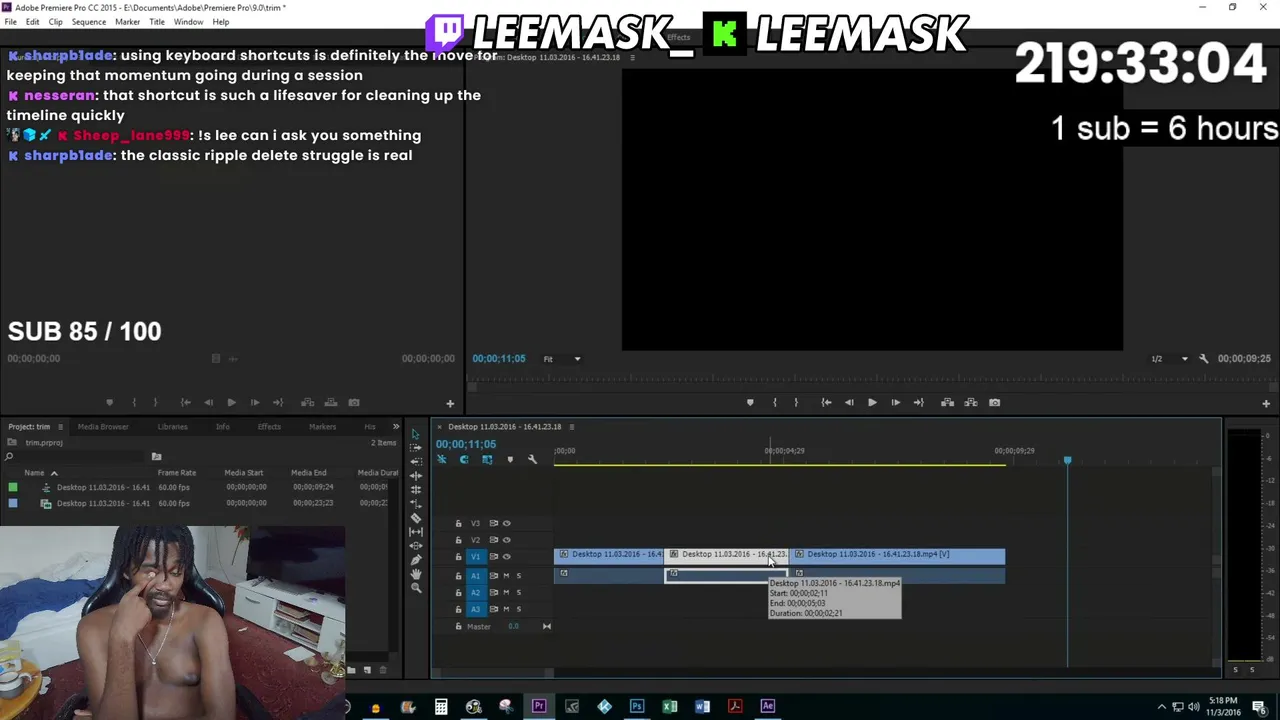Open the Source Monitor button editor plus
Viewport: 1280px width, 720px height.
tap(450, 403)
